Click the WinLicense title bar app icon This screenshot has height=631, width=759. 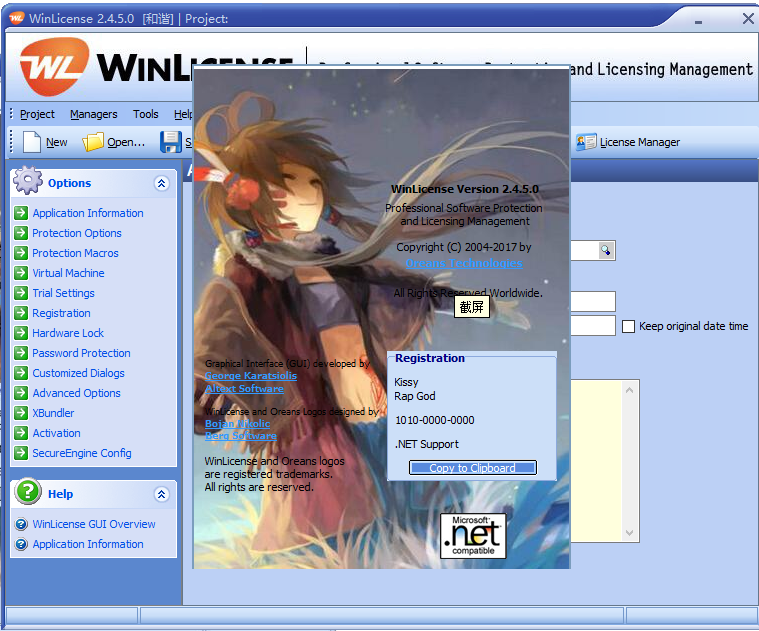[16, 18]
